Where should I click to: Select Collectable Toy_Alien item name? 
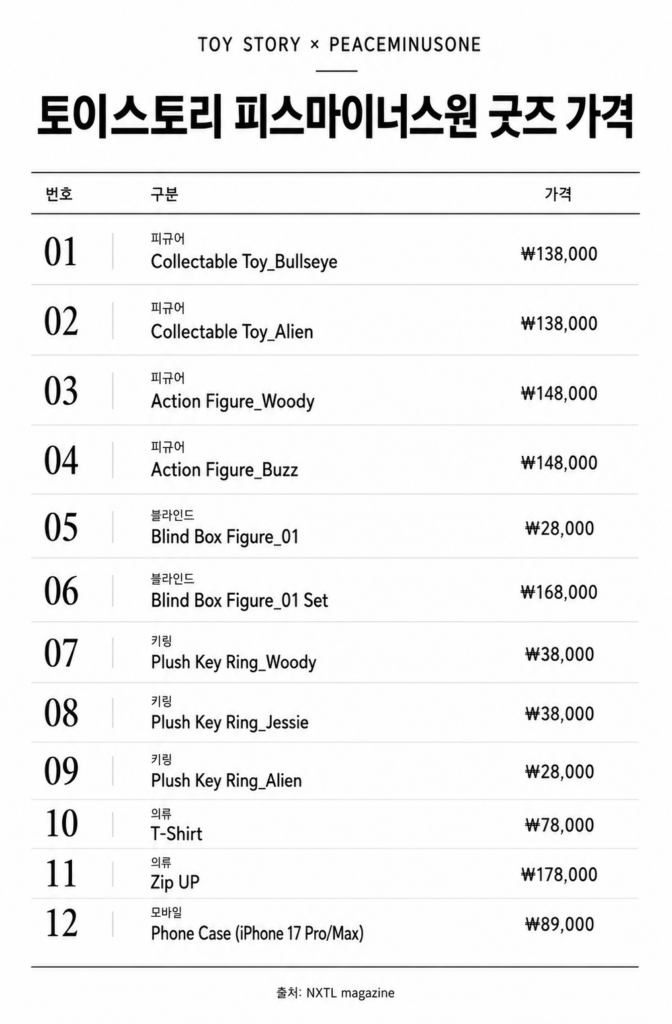[x=232, y=332]
